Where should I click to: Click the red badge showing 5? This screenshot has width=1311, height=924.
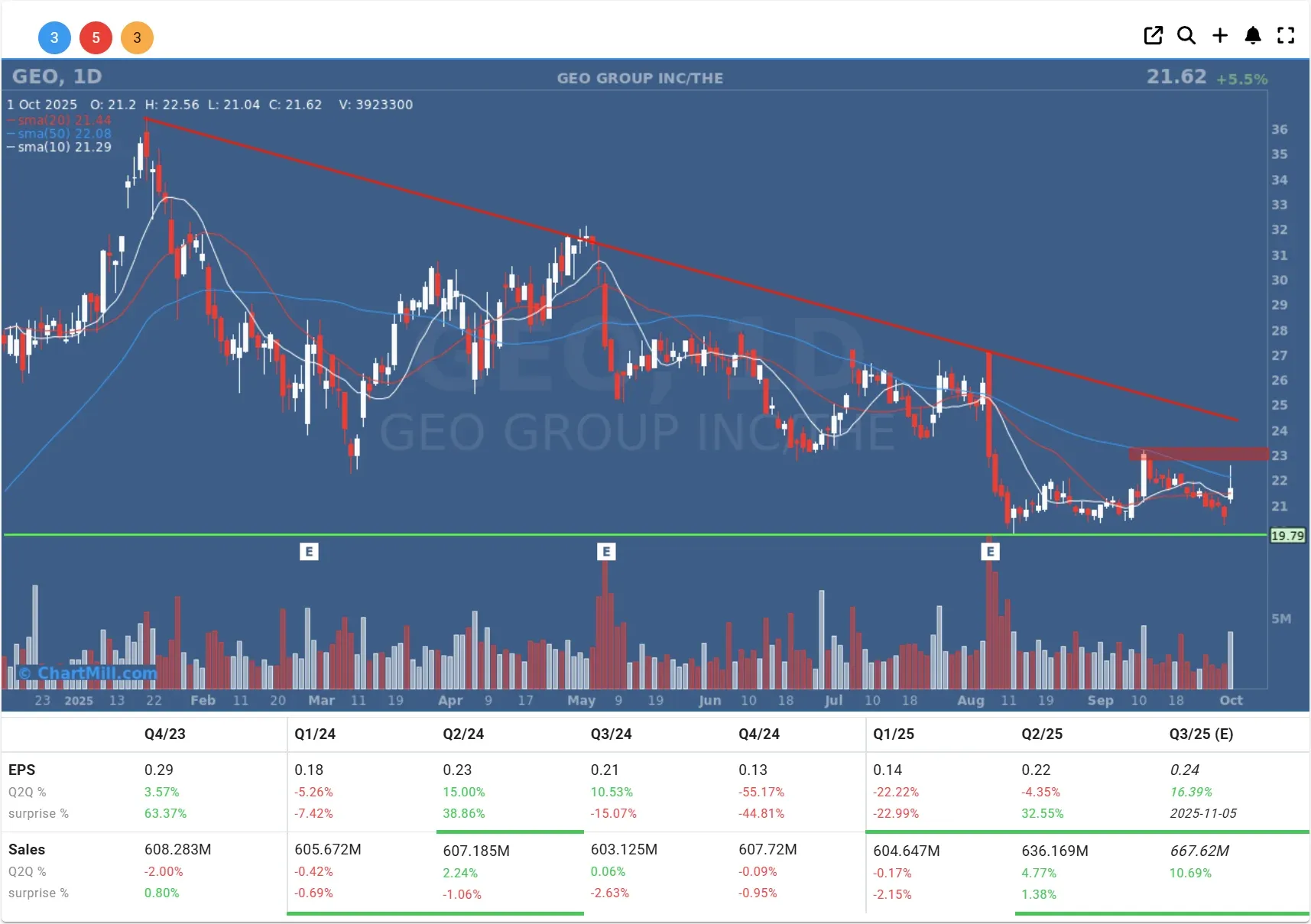click(x=96, y=37)
